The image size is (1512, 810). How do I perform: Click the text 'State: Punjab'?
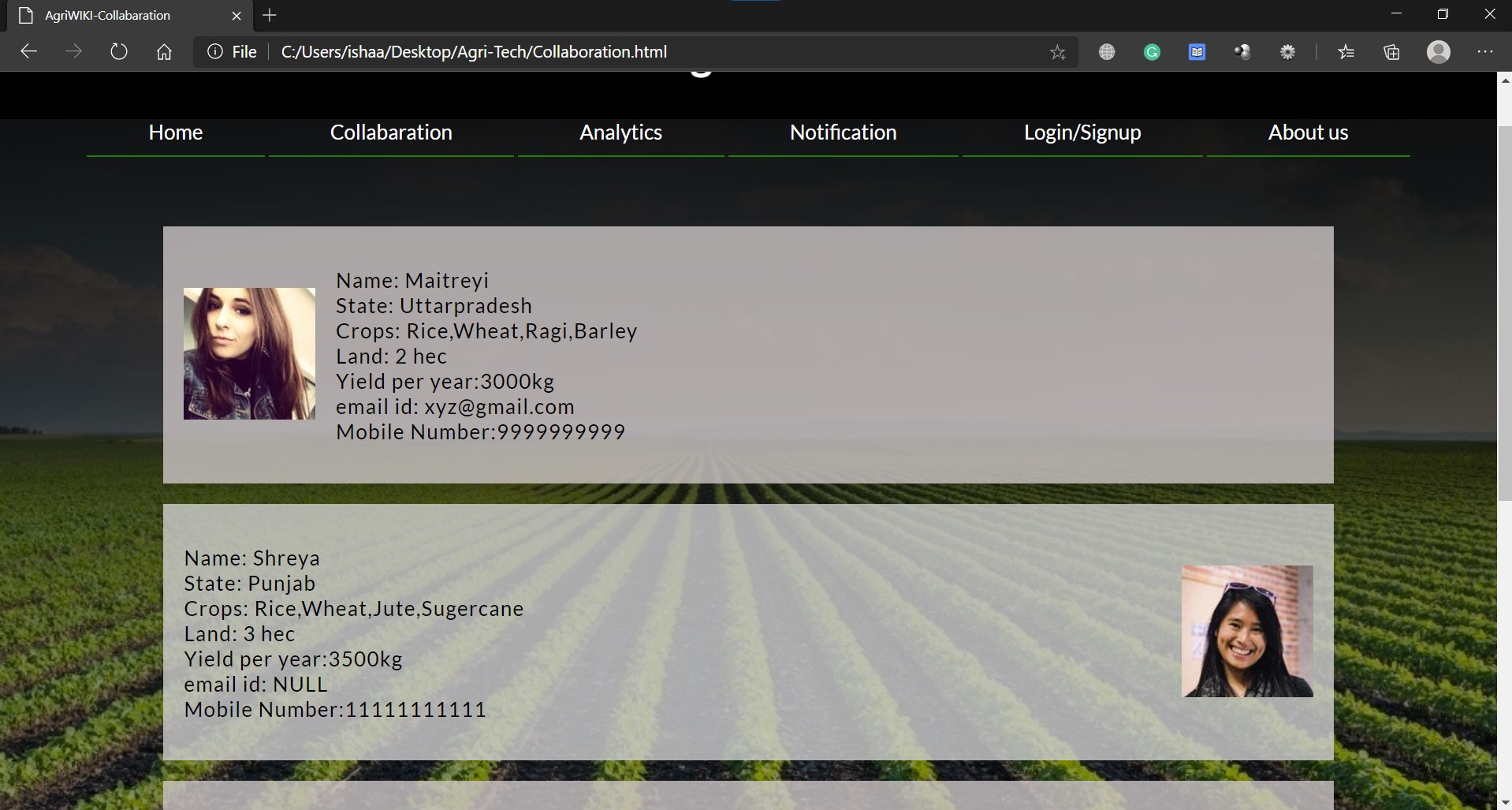coord(249,584)
